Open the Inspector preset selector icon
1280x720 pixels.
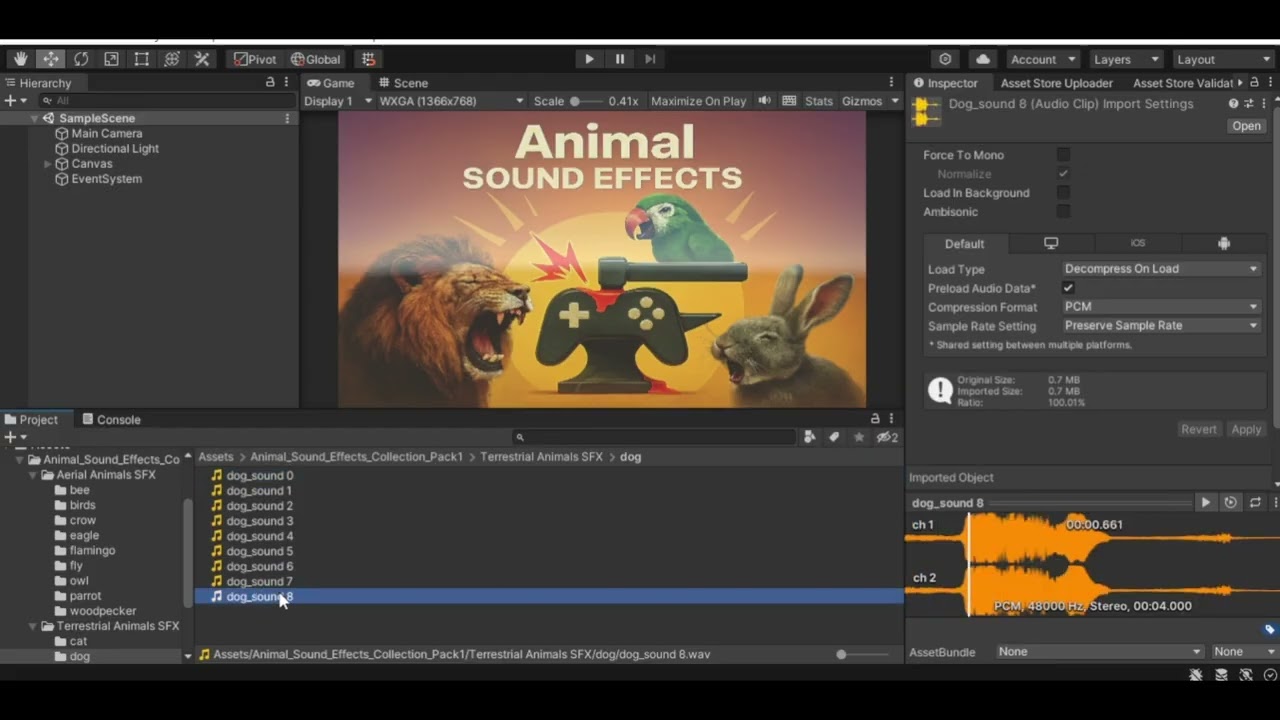coord(1248,103)
